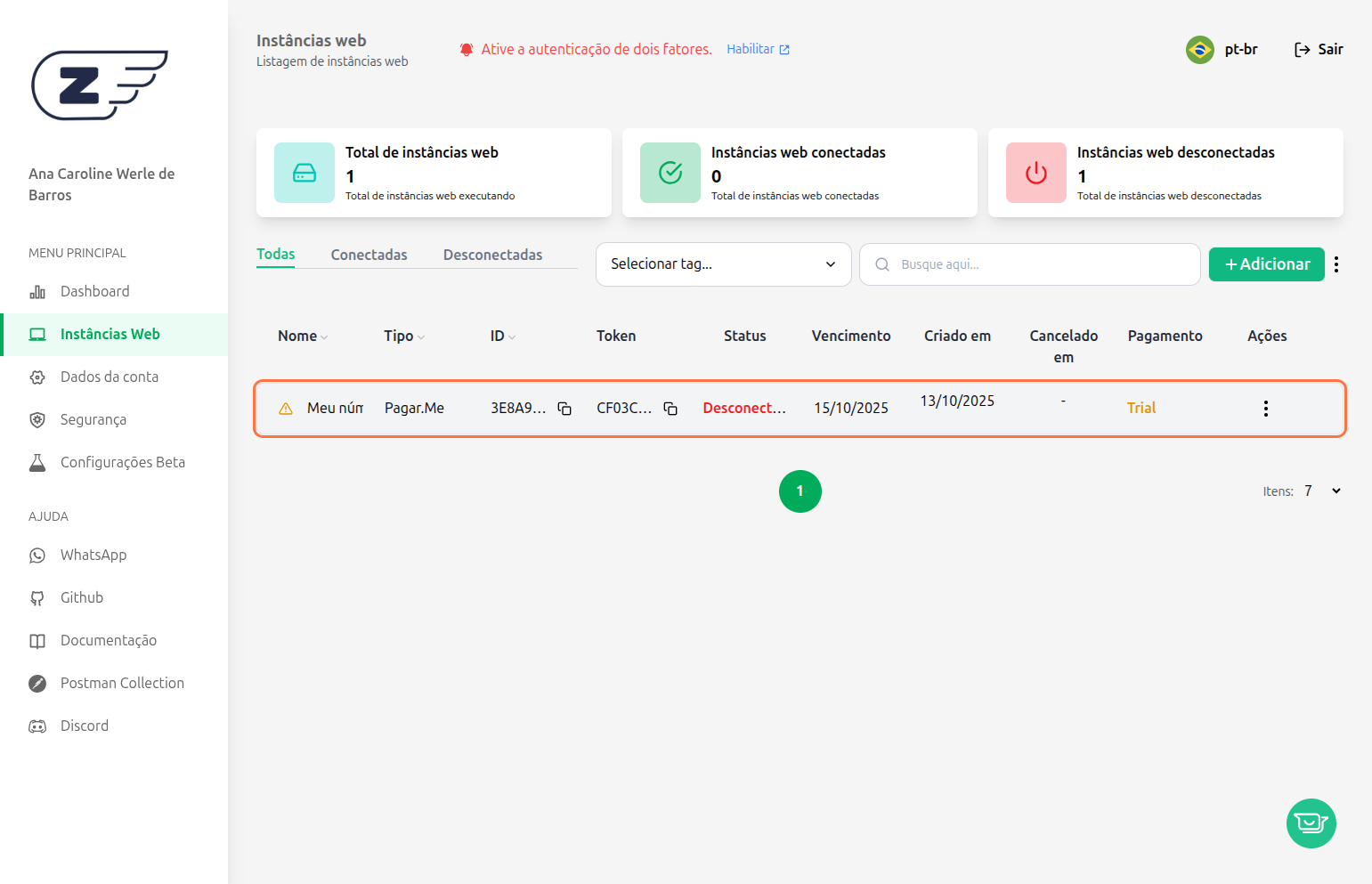Copy the instance ID with copy icon
Image resolution: width=1372 pixels, height=884 pixels.
564,409
